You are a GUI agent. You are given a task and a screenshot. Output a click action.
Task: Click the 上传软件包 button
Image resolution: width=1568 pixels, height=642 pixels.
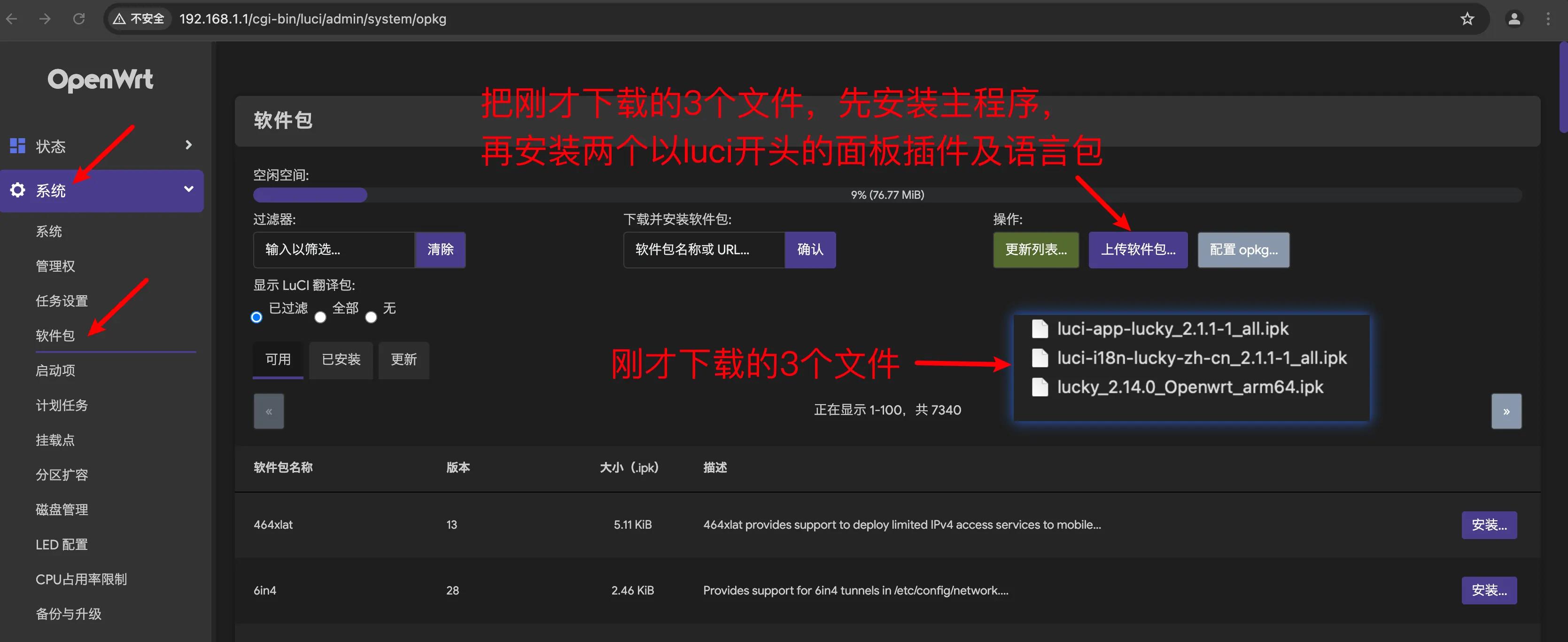pyautogui.click(x=1138, y=250)
